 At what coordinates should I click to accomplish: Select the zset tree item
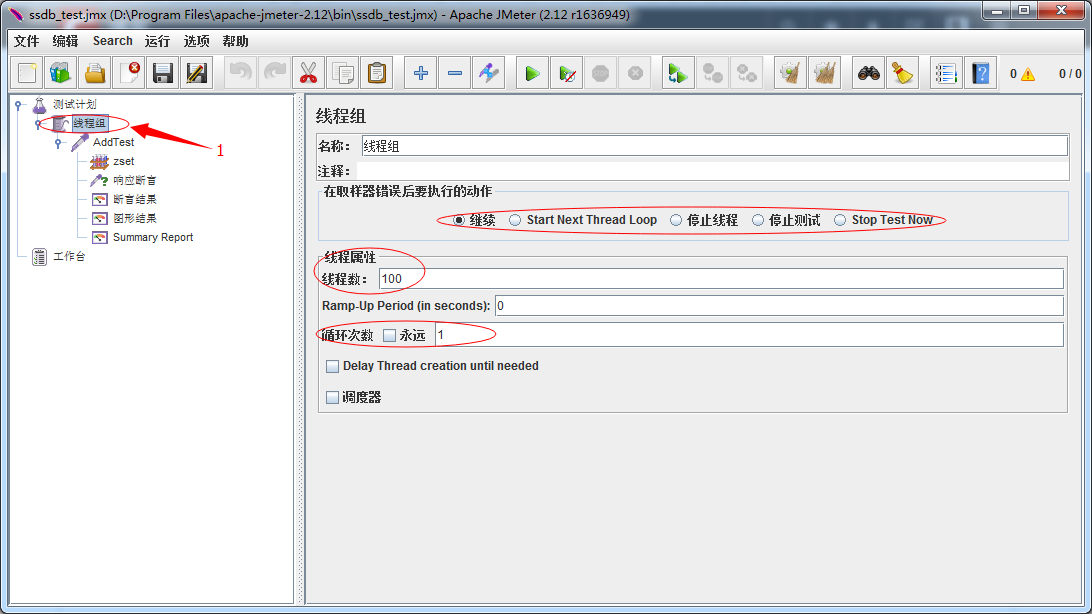pos(124,162)
